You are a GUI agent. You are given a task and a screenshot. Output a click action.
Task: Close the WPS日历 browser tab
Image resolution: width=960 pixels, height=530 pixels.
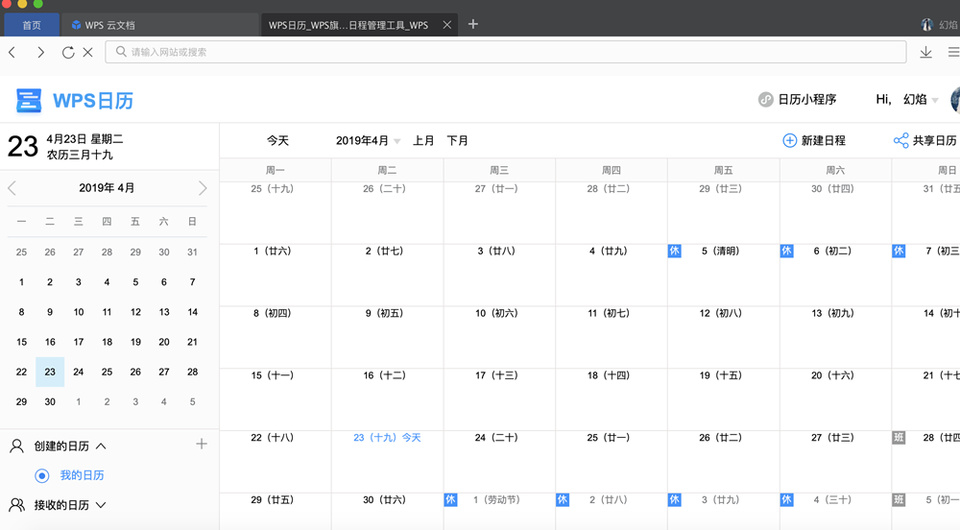pyautogui.click(x=447, y=25)
